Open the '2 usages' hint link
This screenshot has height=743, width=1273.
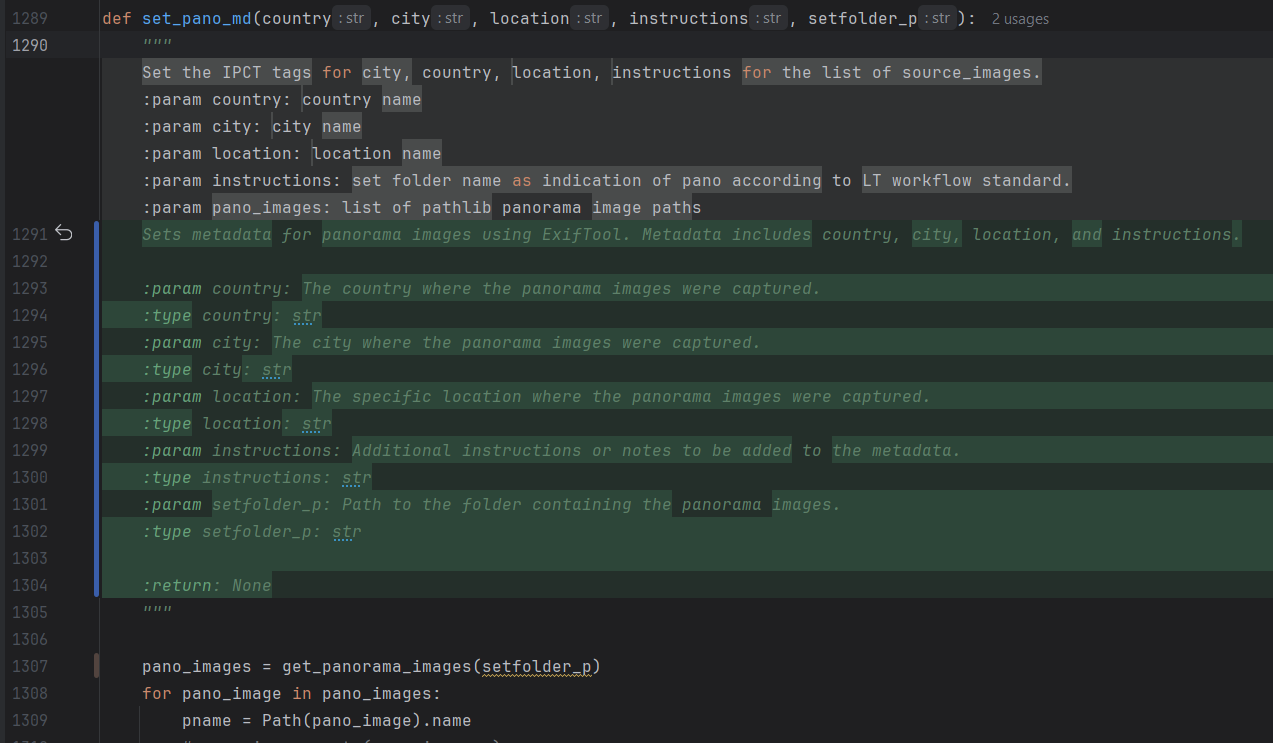click(1020, 19)
